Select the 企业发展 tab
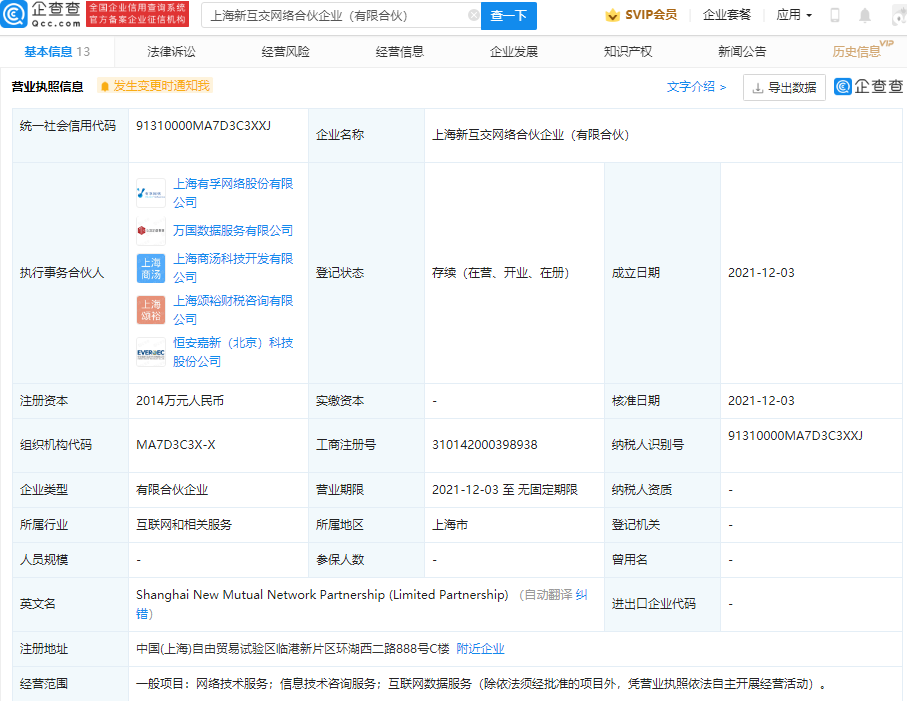 coord(514,51)
